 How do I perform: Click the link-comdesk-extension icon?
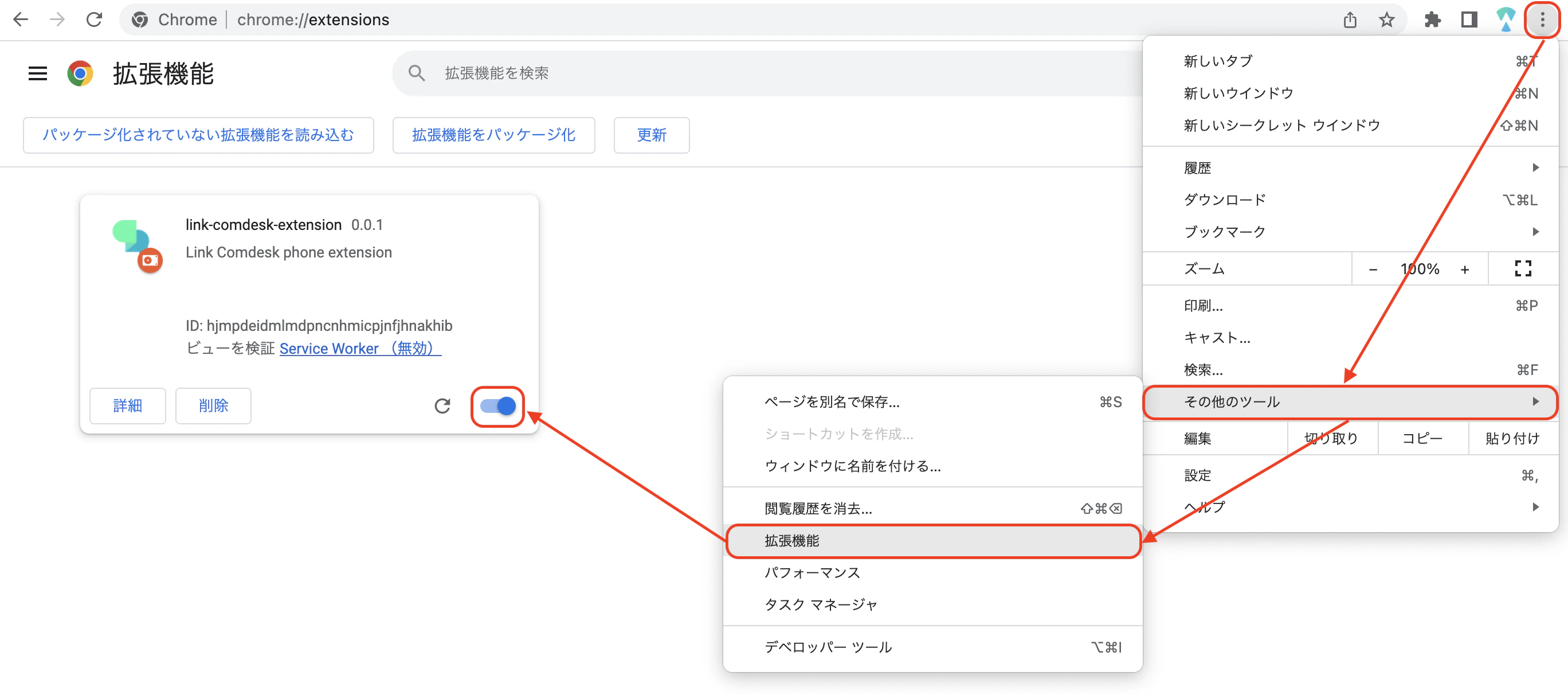coord(137,245)
